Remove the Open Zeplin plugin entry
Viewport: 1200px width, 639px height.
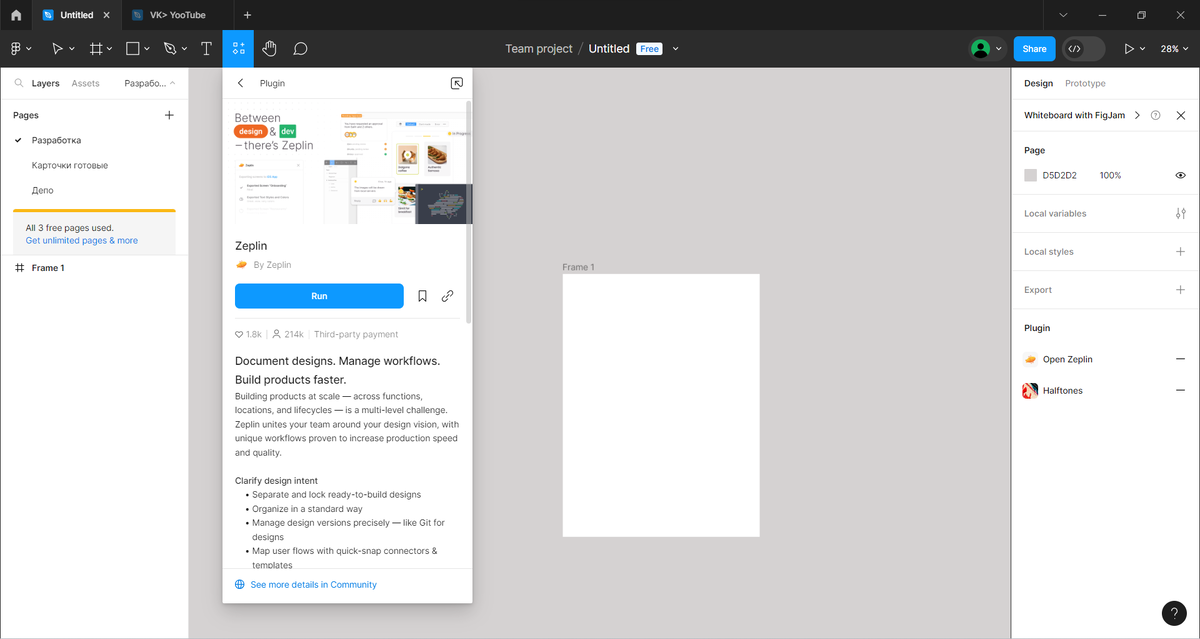1181,359
